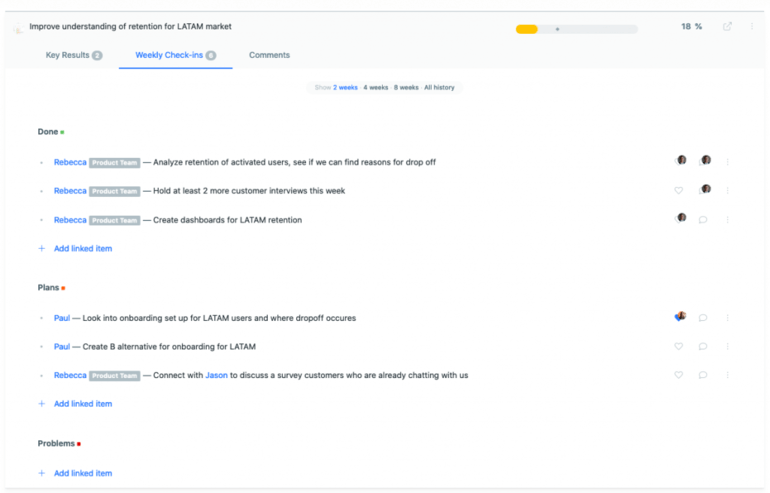Open comment bubble for 'Look into onboarding' plan

coord(703,317)
